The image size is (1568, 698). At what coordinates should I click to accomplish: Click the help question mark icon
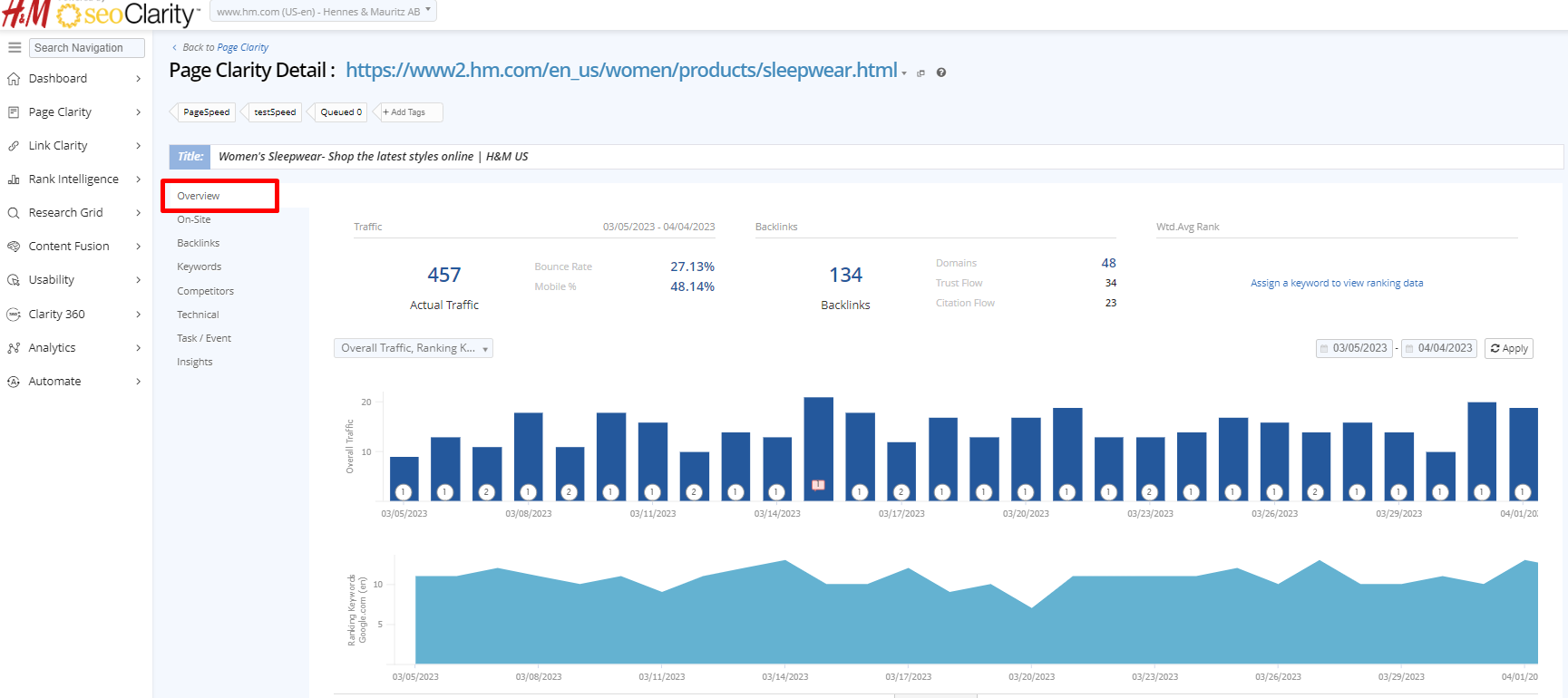point(941,73)
